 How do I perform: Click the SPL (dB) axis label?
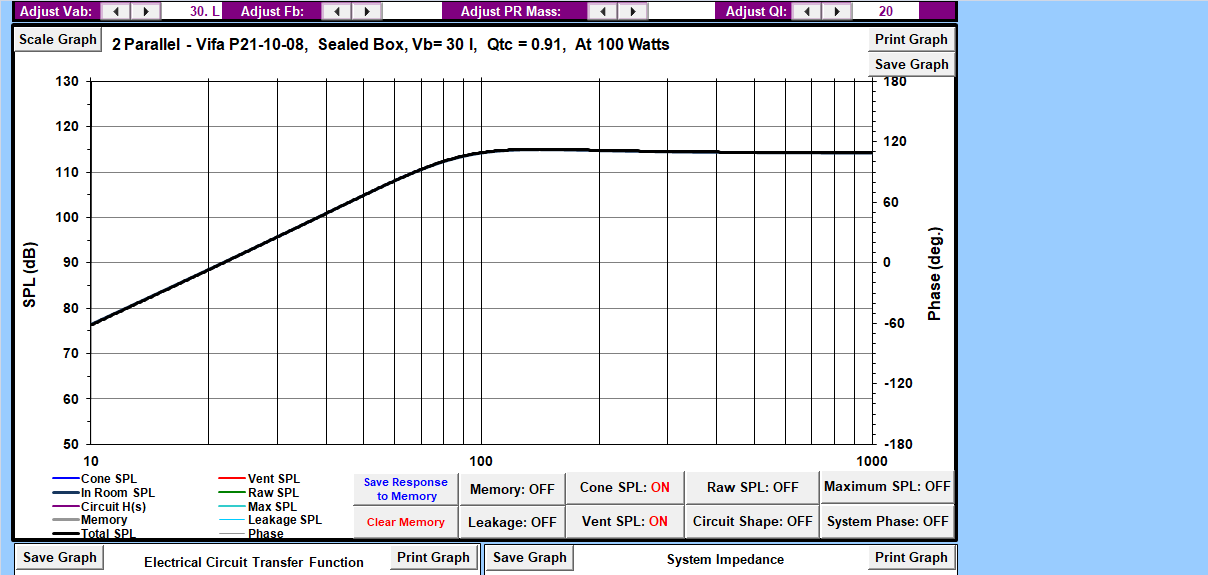(30, 275)
